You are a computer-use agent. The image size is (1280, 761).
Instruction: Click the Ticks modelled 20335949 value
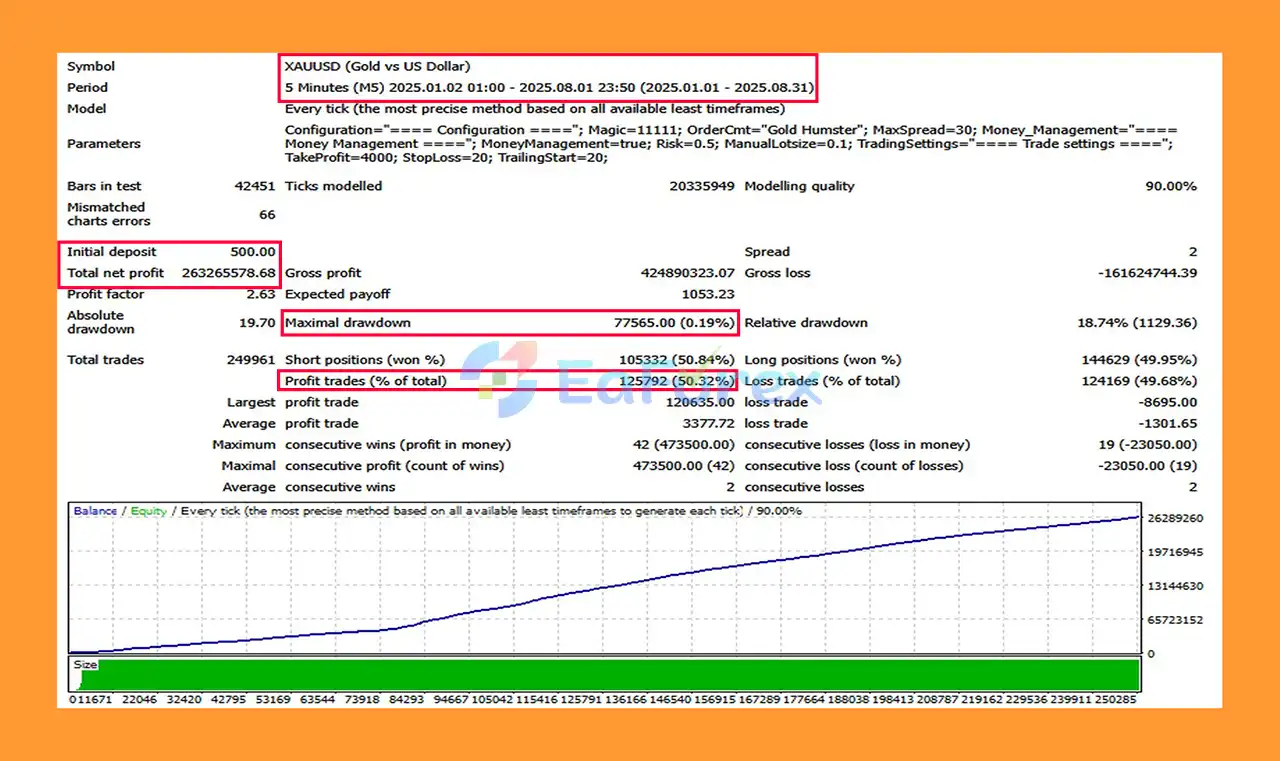point(702,186)
